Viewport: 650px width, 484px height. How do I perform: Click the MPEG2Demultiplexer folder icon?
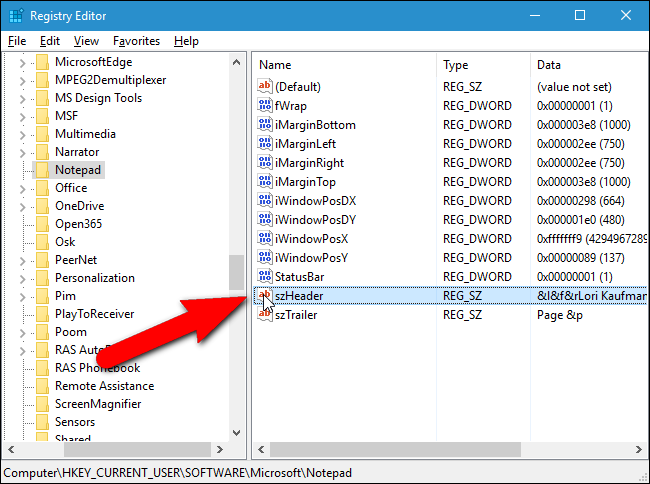(x=42, y=80)
